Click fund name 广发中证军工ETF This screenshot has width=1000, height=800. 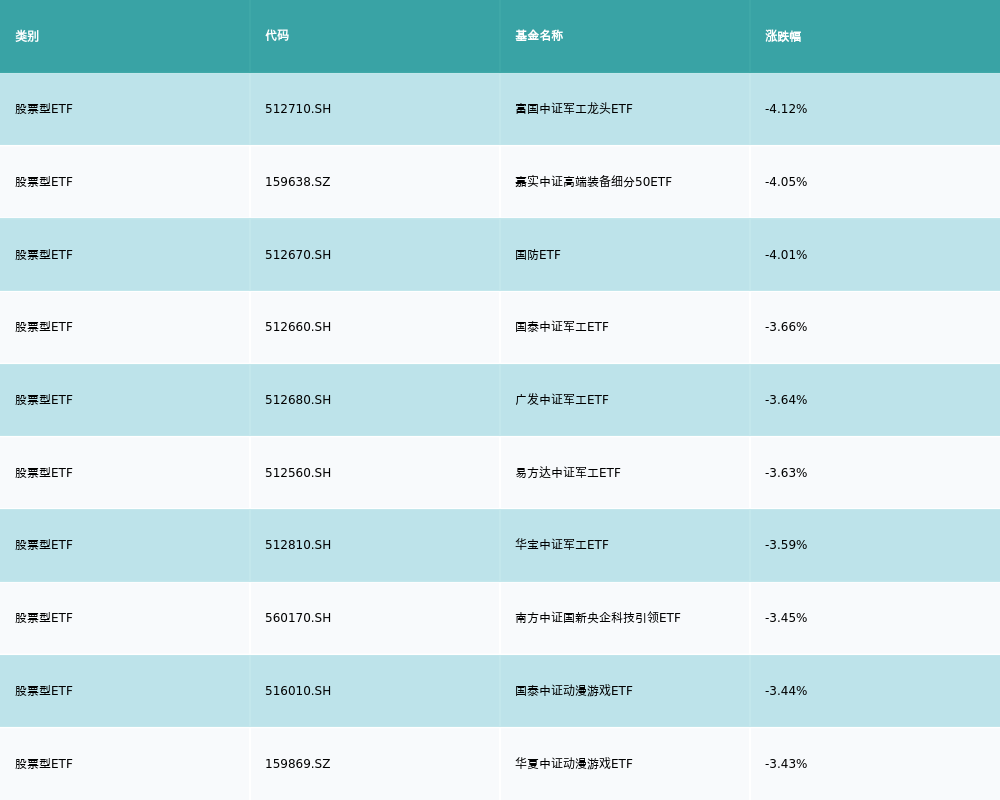[x=562, y=400]
